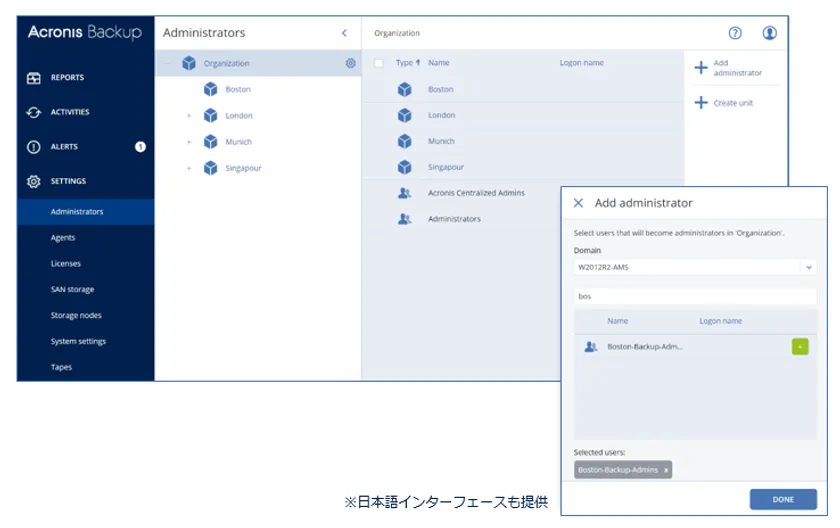Click the user search field containing 'bos'
840x528 pixels.
coord(695,297)
